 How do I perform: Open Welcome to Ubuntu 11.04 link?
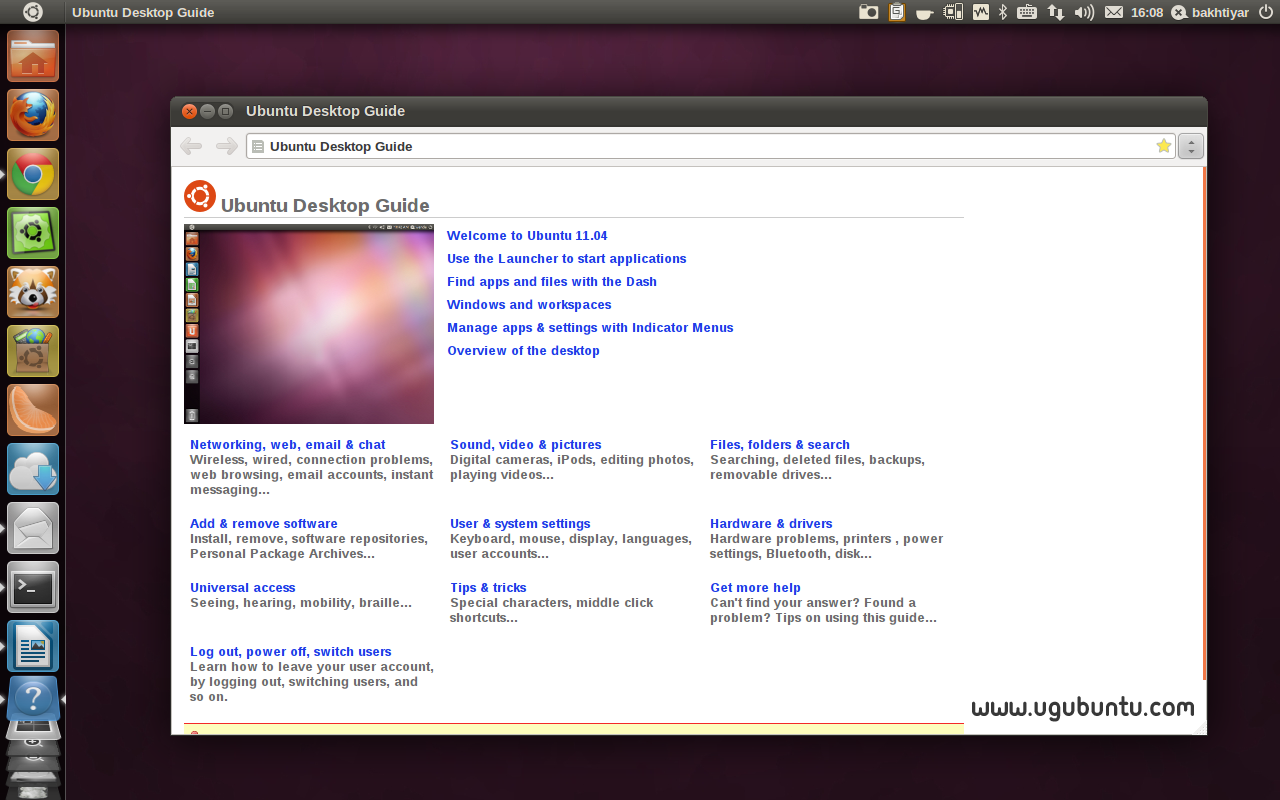pyautogui.click(x=527, y=236)
